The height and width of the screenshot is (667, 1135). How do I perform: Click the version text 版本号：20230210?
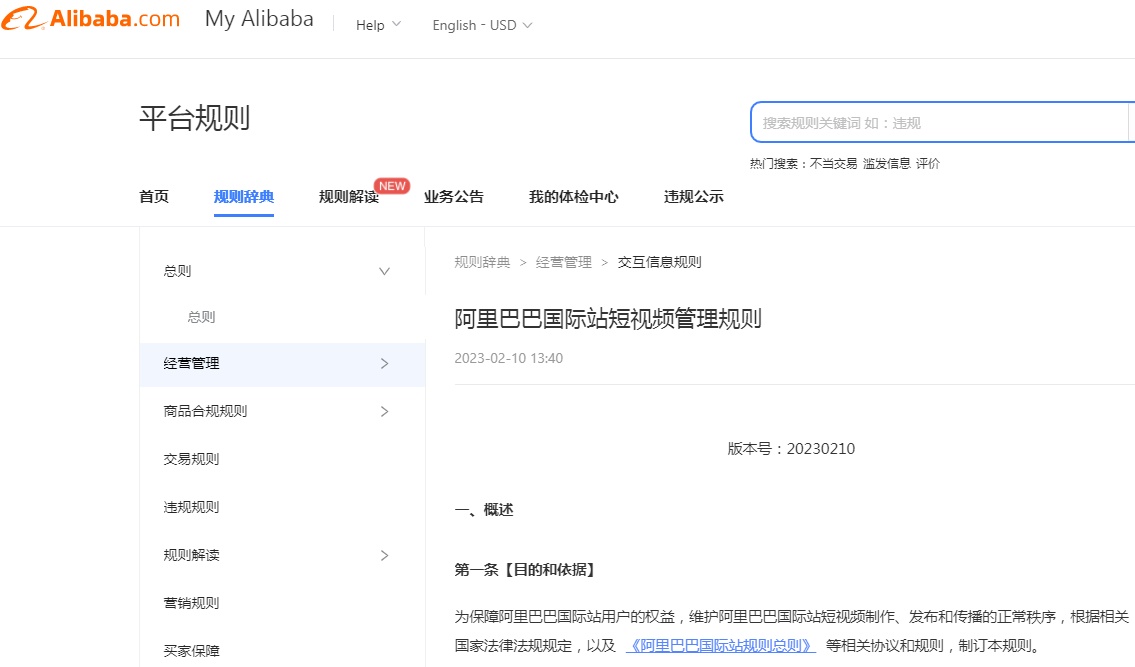click(x=791, y=449)
